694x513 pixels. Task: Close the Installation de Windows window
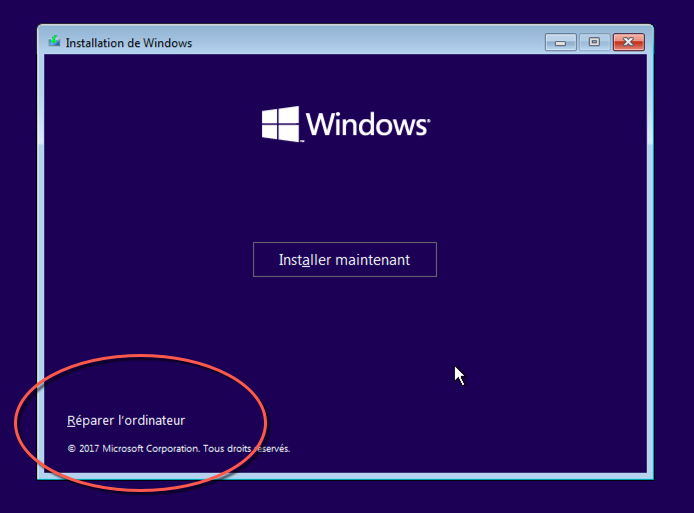[628, 42]
